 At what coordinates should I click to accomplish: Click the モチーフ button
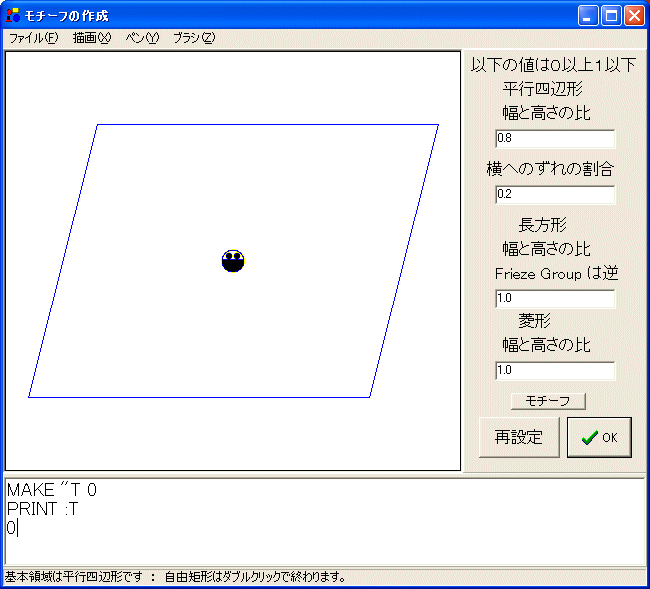[548, 401]
